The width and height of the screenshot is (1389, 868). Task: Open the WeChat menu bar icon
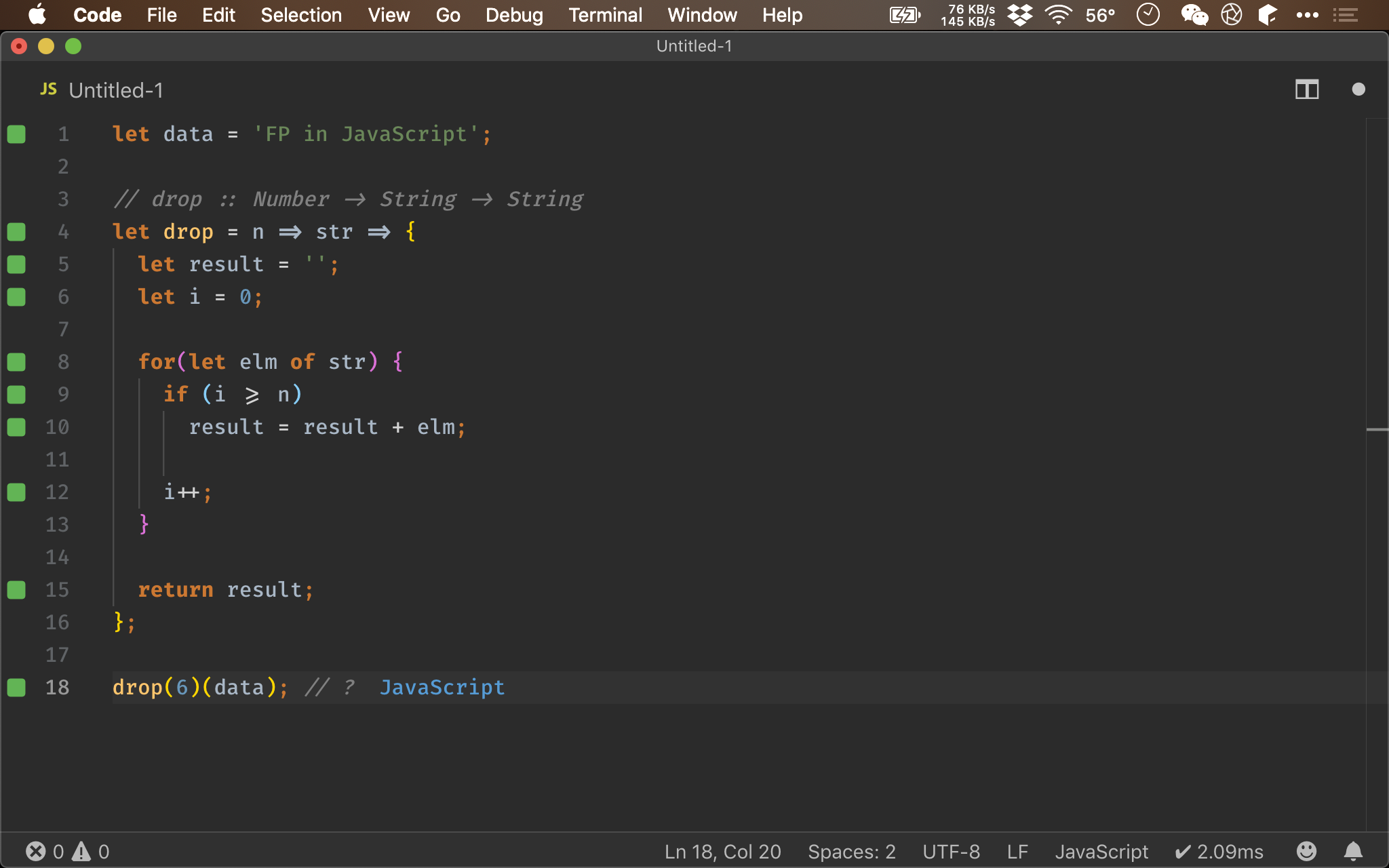pyautogui.click(x=1194, y=14)
